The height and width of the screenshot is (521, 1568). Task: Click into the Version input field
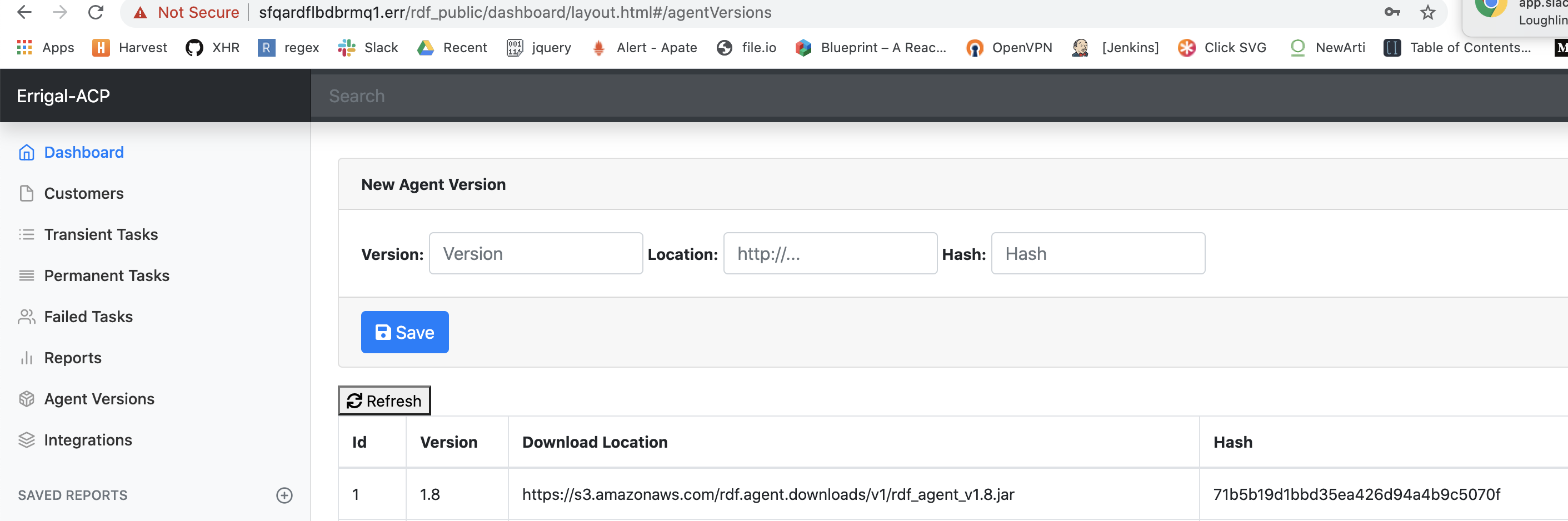click(535, 253)
